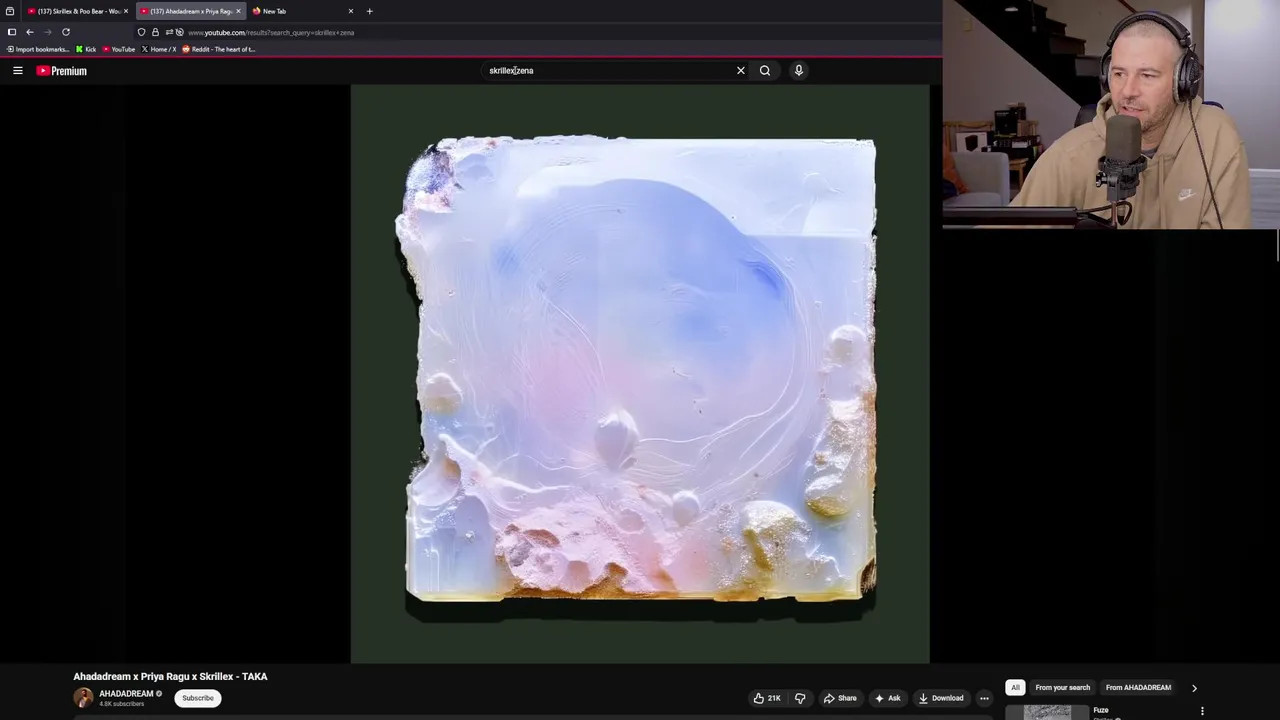This screenshot has height=720, width=1280.
Task: Select 'From AHADADREAM' chip
Action: (1138, 688)
